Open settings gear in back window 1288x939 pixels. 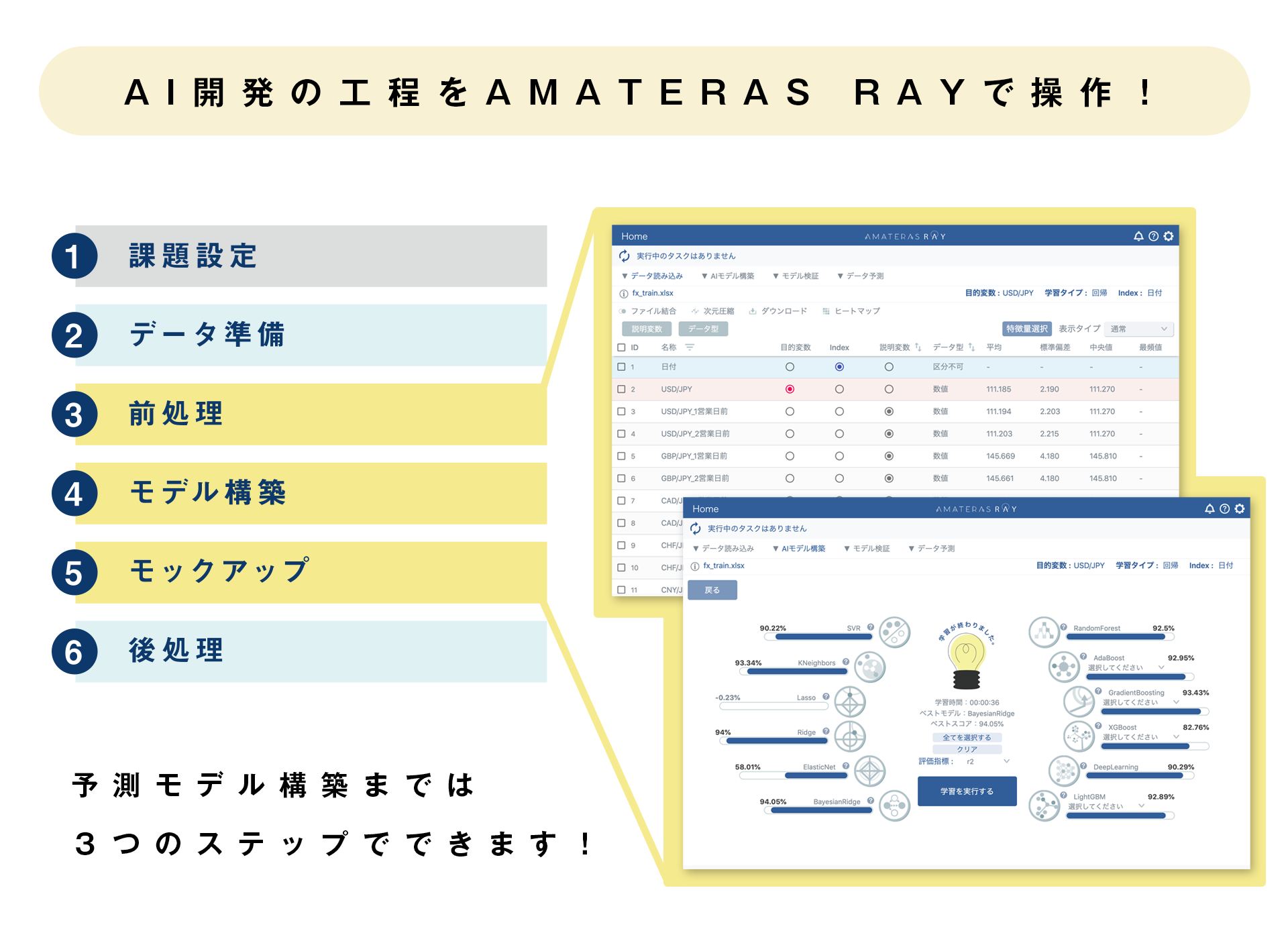pyautogui.click(x=1169, y=236)
